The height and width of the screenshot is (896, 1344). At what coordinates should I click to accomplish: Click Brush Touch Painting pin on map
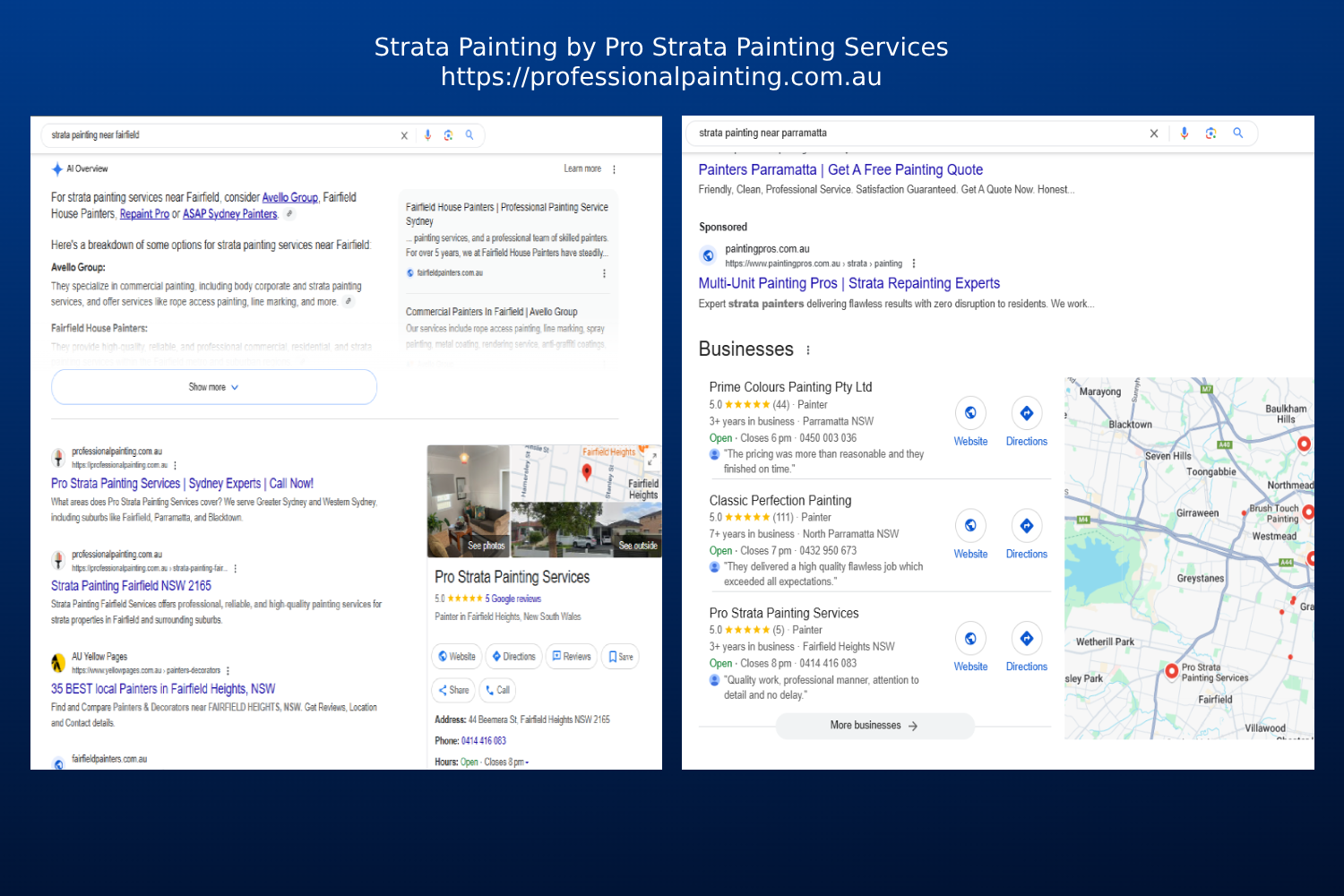tap(1308, 512)
